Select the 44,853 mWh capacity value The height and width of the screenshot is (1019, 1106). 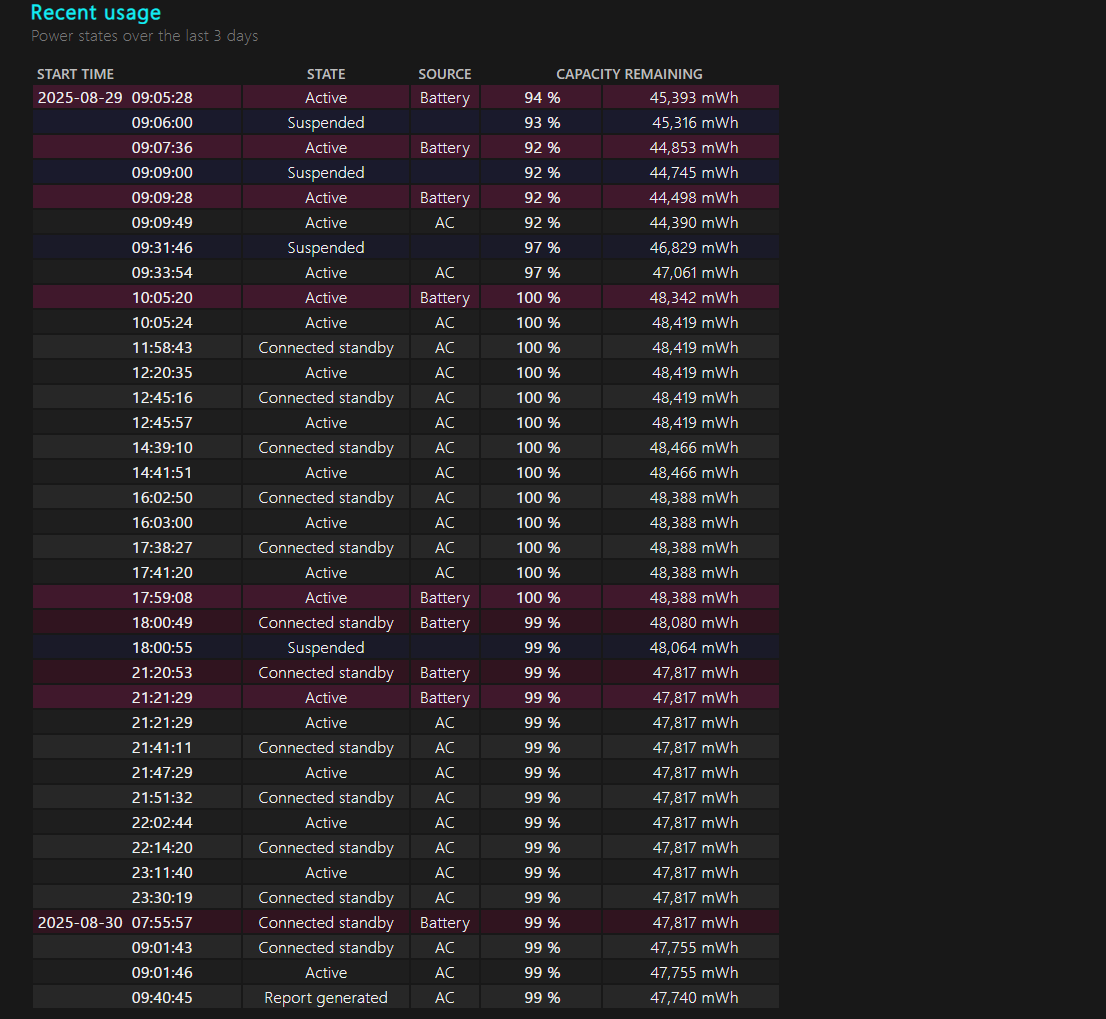click(x=694, y=148)
